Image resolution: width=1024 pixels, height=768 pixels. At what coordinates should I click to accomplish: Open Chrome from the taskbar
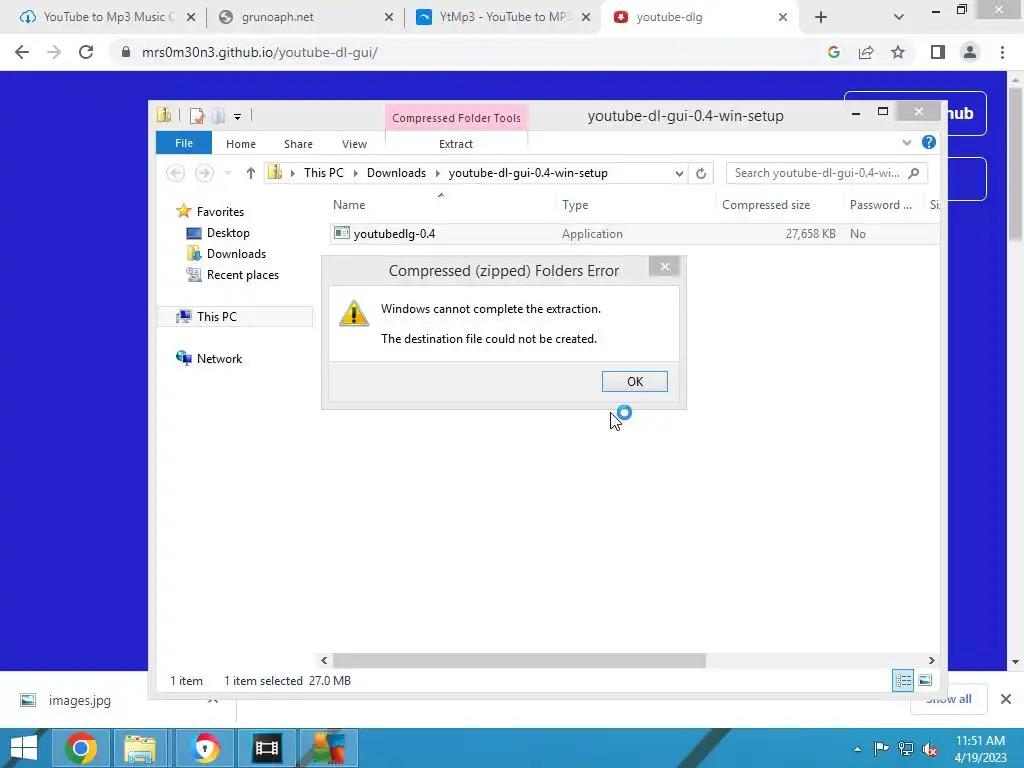(x=81, y=748)
